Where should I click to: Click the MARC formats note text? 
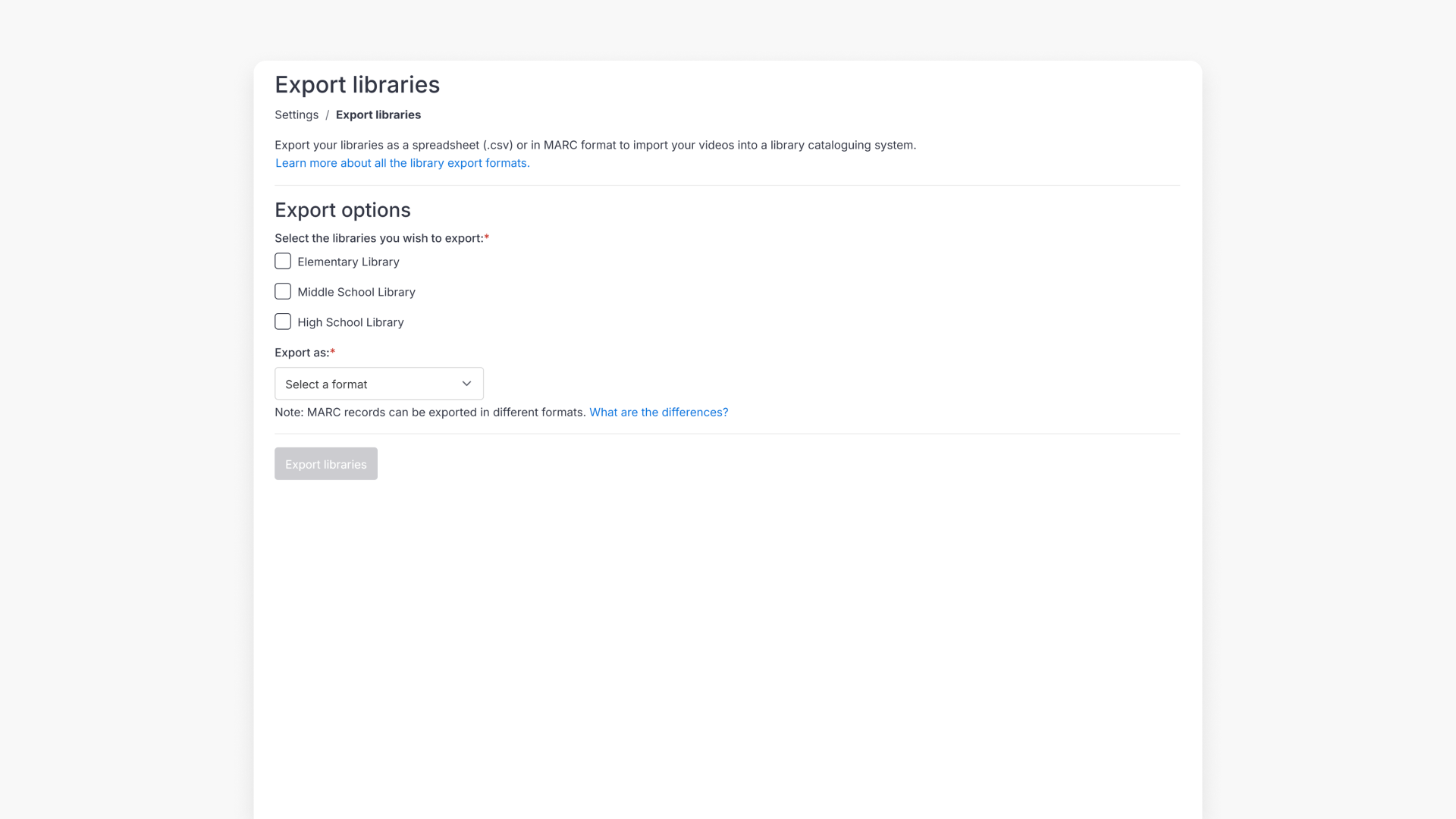coord(430,412)
